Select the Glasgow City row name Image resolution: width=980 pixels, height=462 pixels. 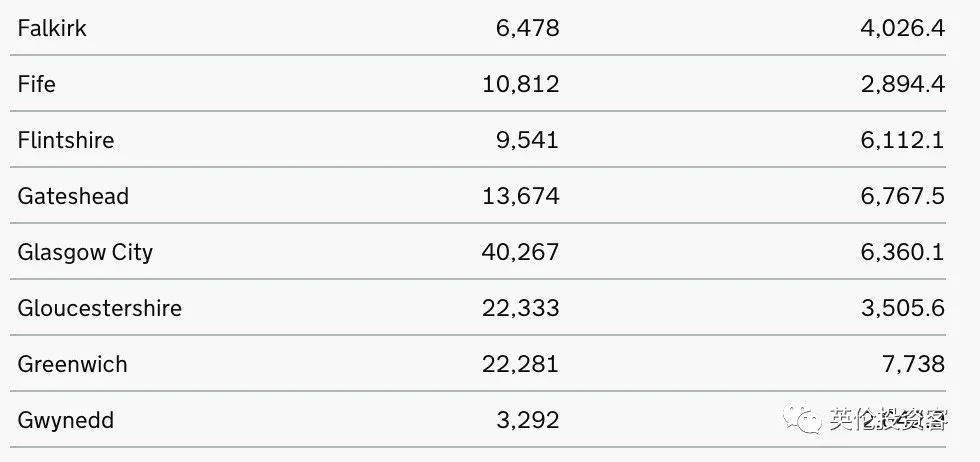click(x=85, y=253)
